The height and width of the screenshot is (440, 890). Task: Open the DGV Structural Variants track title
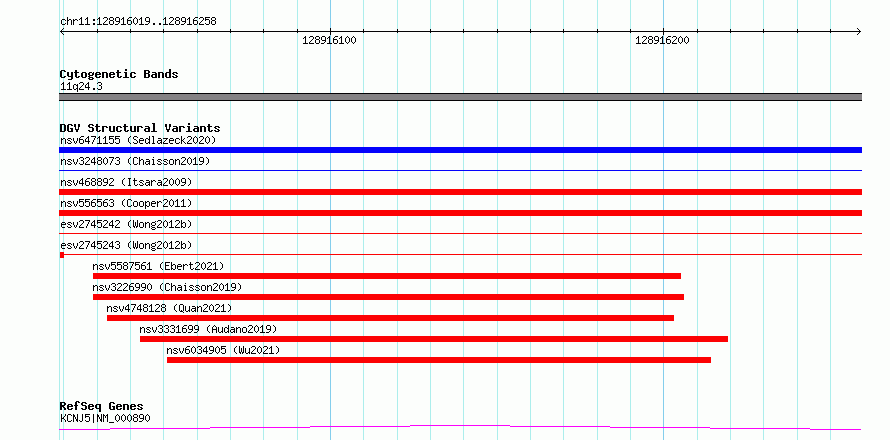pos(140,128)
